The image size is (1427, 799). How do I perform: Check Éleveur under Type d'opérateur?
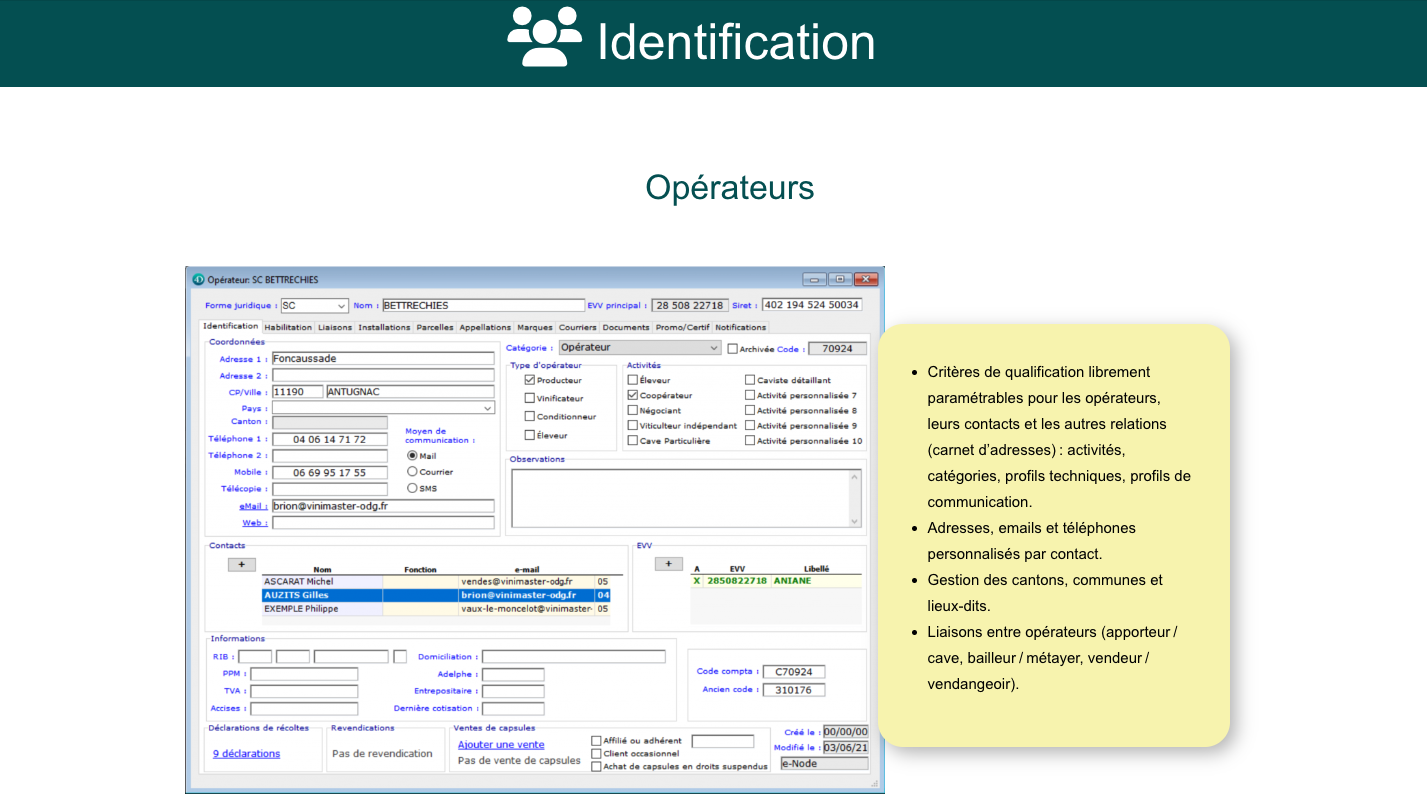tap(530, 435)
